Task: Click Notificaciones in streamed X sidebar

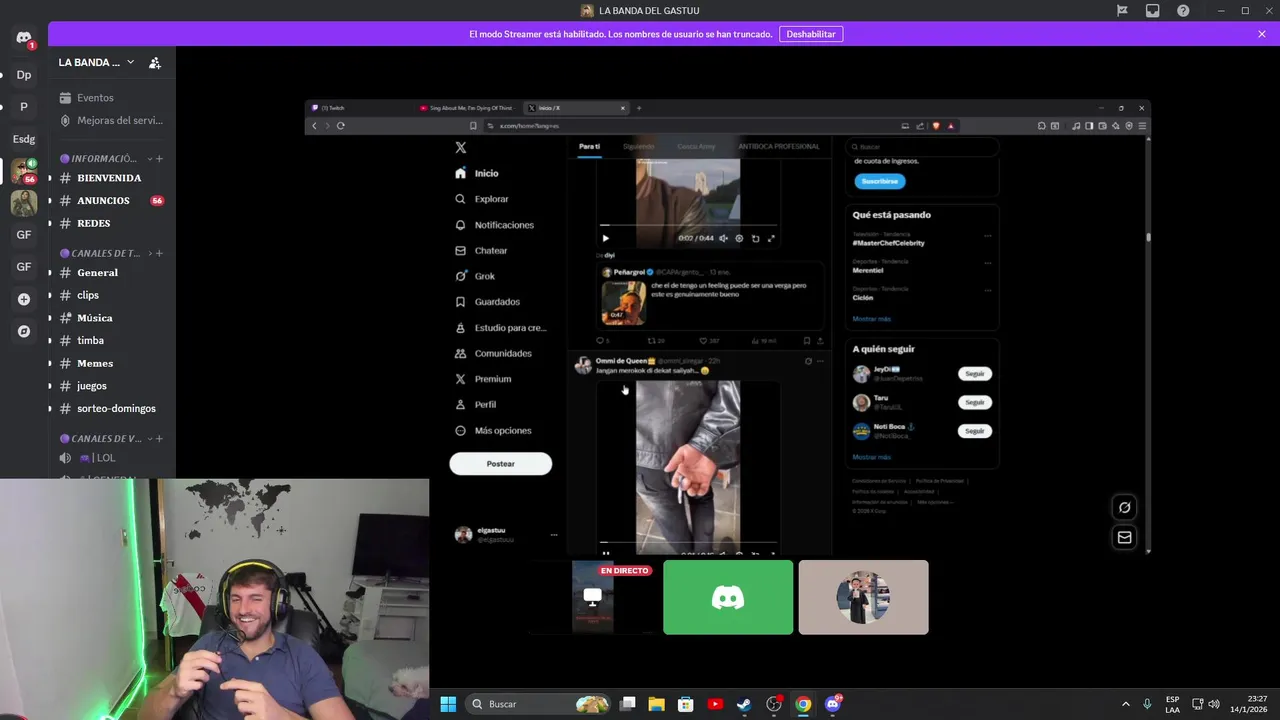Action: click(x=495, y=225)
